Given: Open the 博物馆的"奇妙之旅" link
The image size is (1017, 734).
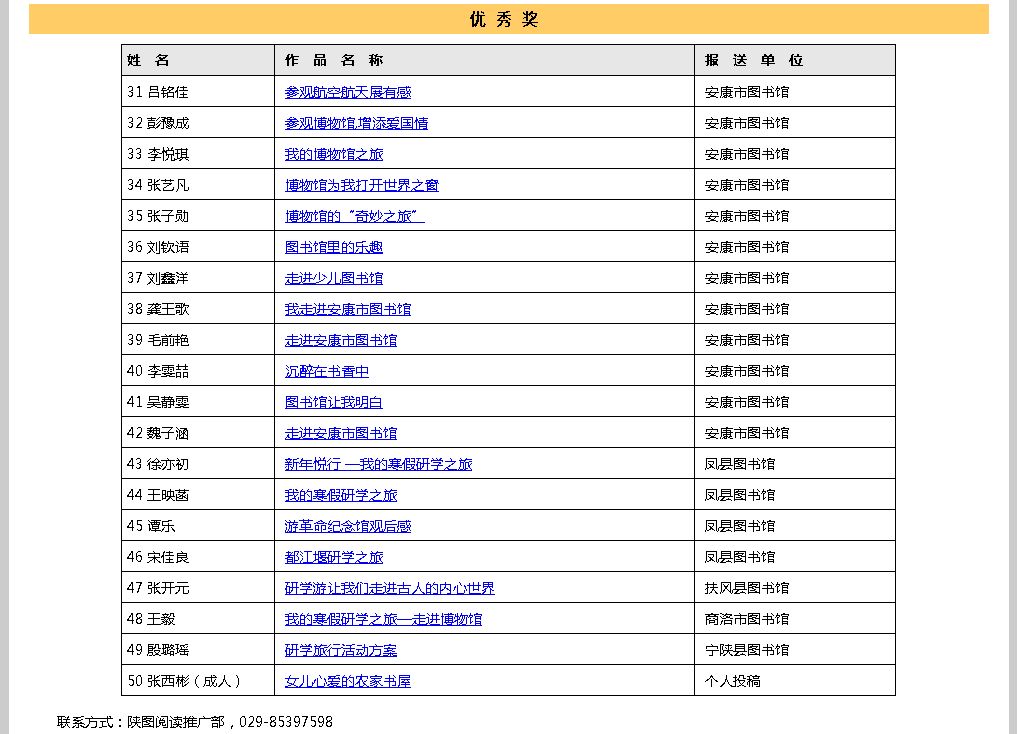Looking at the screenshot, I should coord(355,216).
